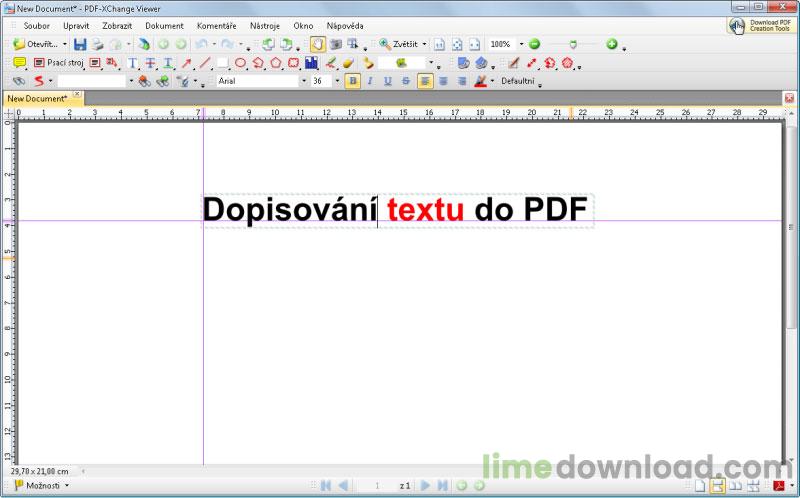The height and width of the screenshot is (498, 800).
Task: Click the green Zoom In plus button
Action: (x=612, y=44)
